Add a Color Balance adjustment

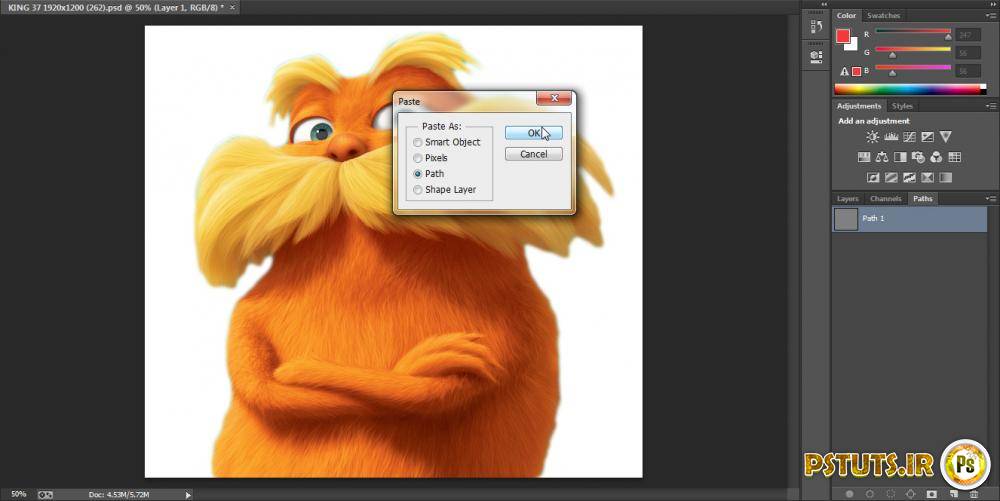881,157
